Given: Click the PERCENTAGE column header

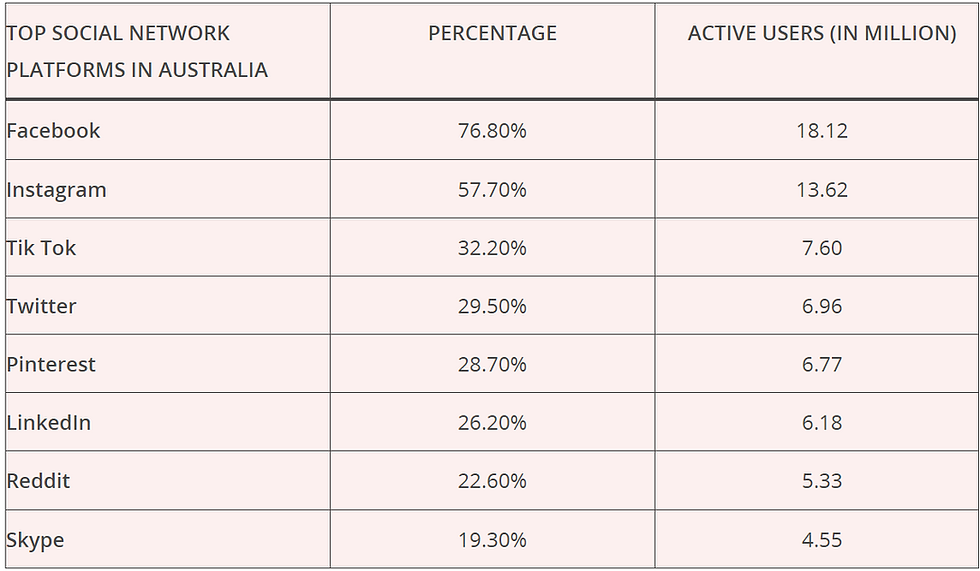Looking at the screenshot, I should point(492,33).
